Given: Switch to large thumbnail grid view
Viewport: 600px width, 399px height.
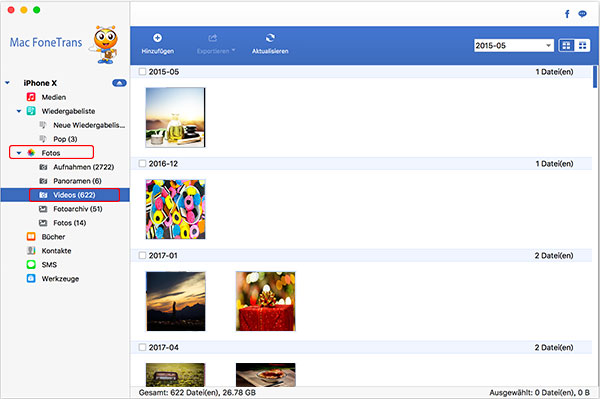Looking at the screenshot, I should click(566, 46).
